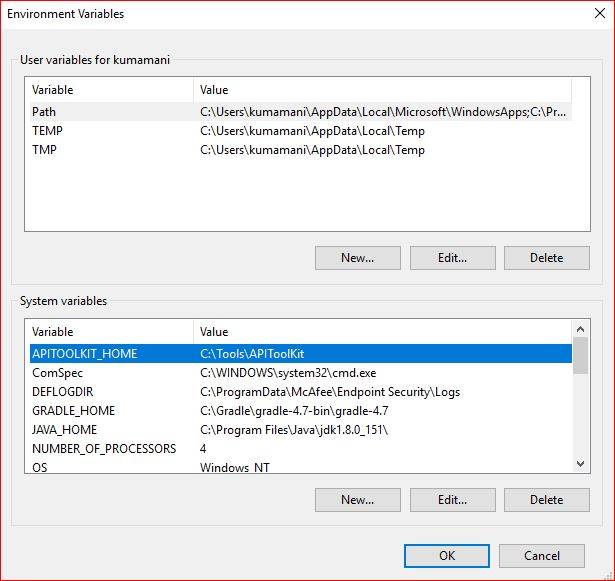
Task: Click the McAfee Endpoint Security Logs value
Action: coord(330,392)
